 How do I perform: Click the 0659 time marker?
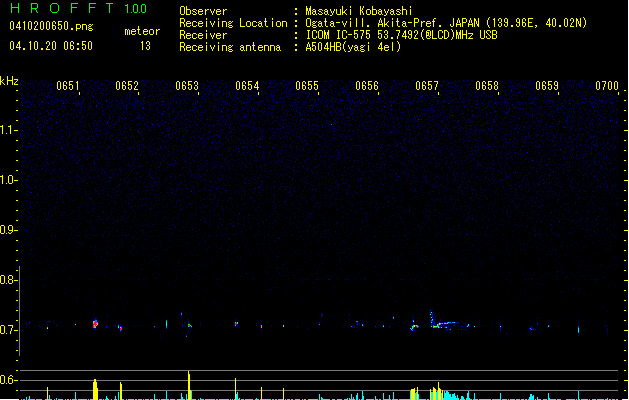pyautogui.click(x=547, y=86)
